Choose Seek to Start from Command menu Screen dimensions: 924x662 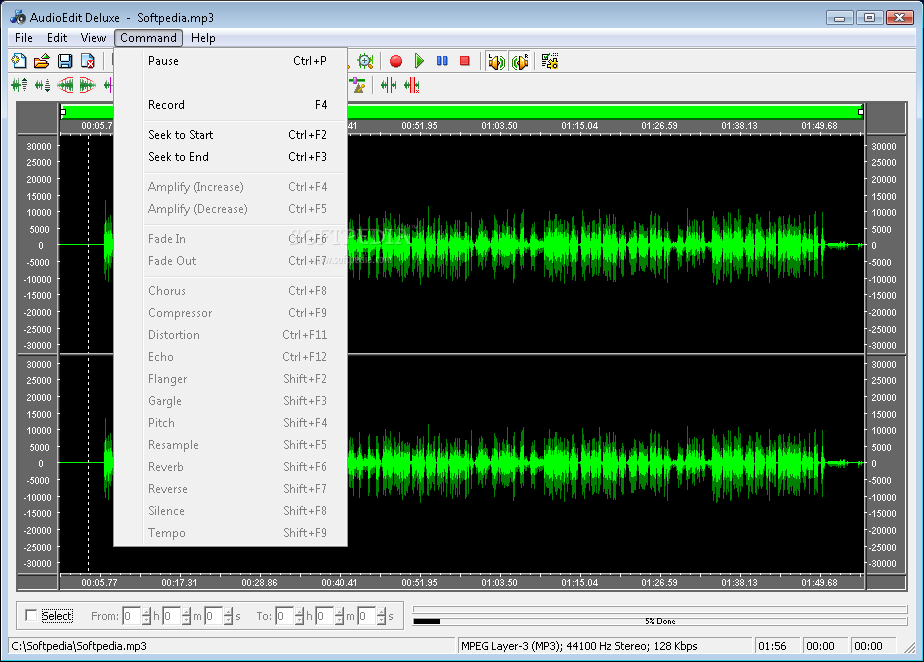pos(181,135)
